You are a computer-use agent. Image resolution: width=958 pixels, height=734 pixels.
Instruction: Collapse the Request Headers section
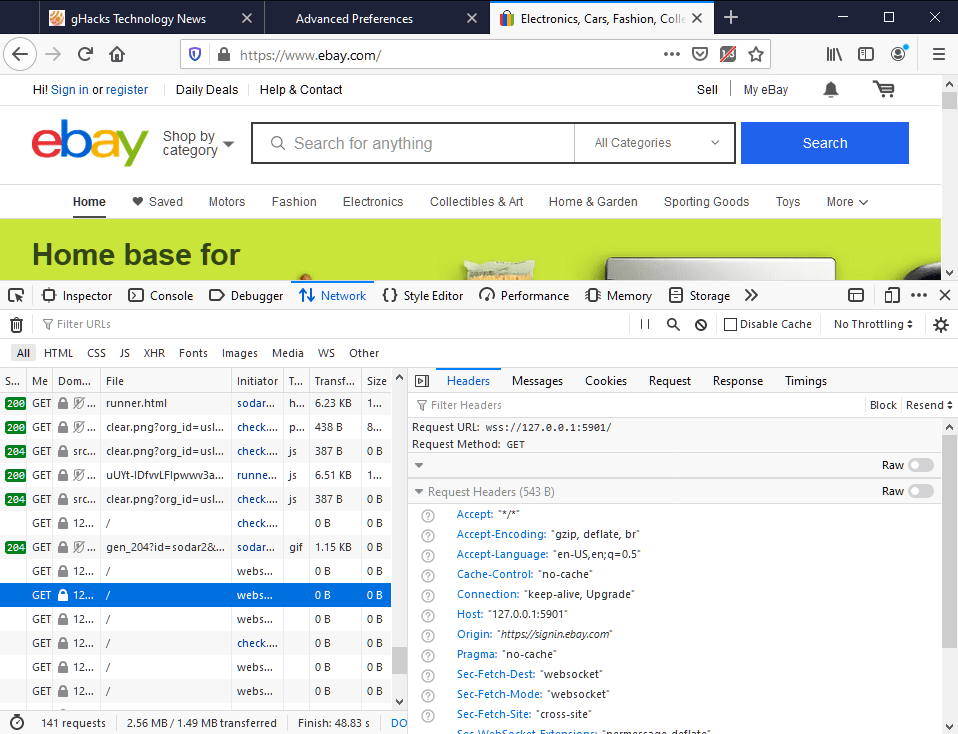419,491
